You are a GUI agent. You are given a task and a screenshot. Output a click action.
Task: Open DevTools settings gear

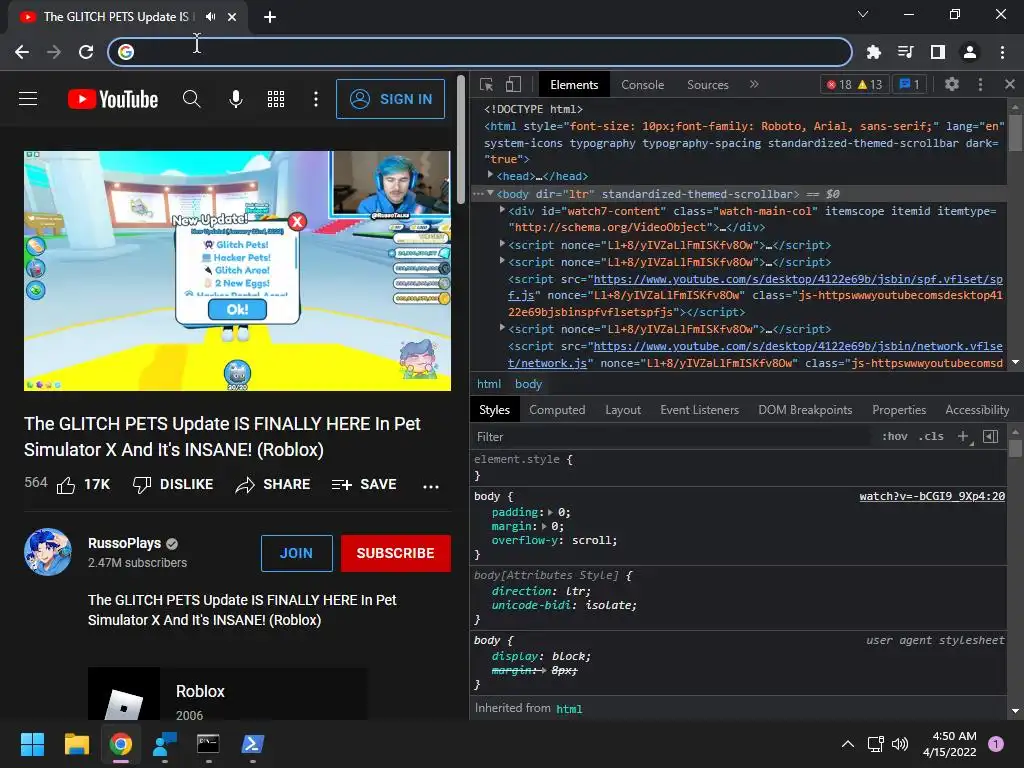[952, 84]
